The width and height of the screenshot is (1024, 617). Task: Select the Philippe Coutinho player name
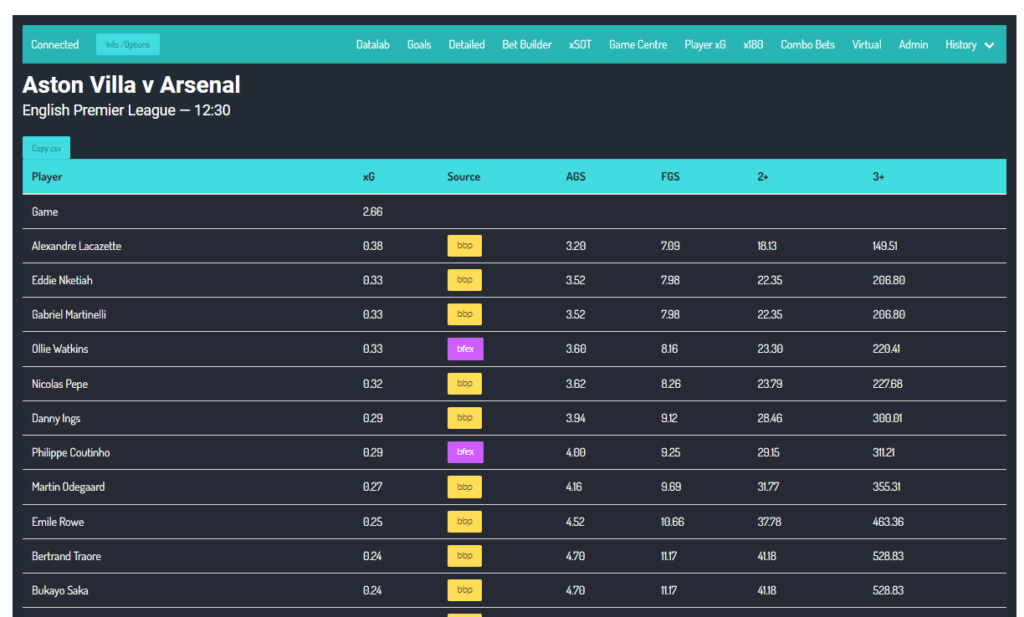71,452
